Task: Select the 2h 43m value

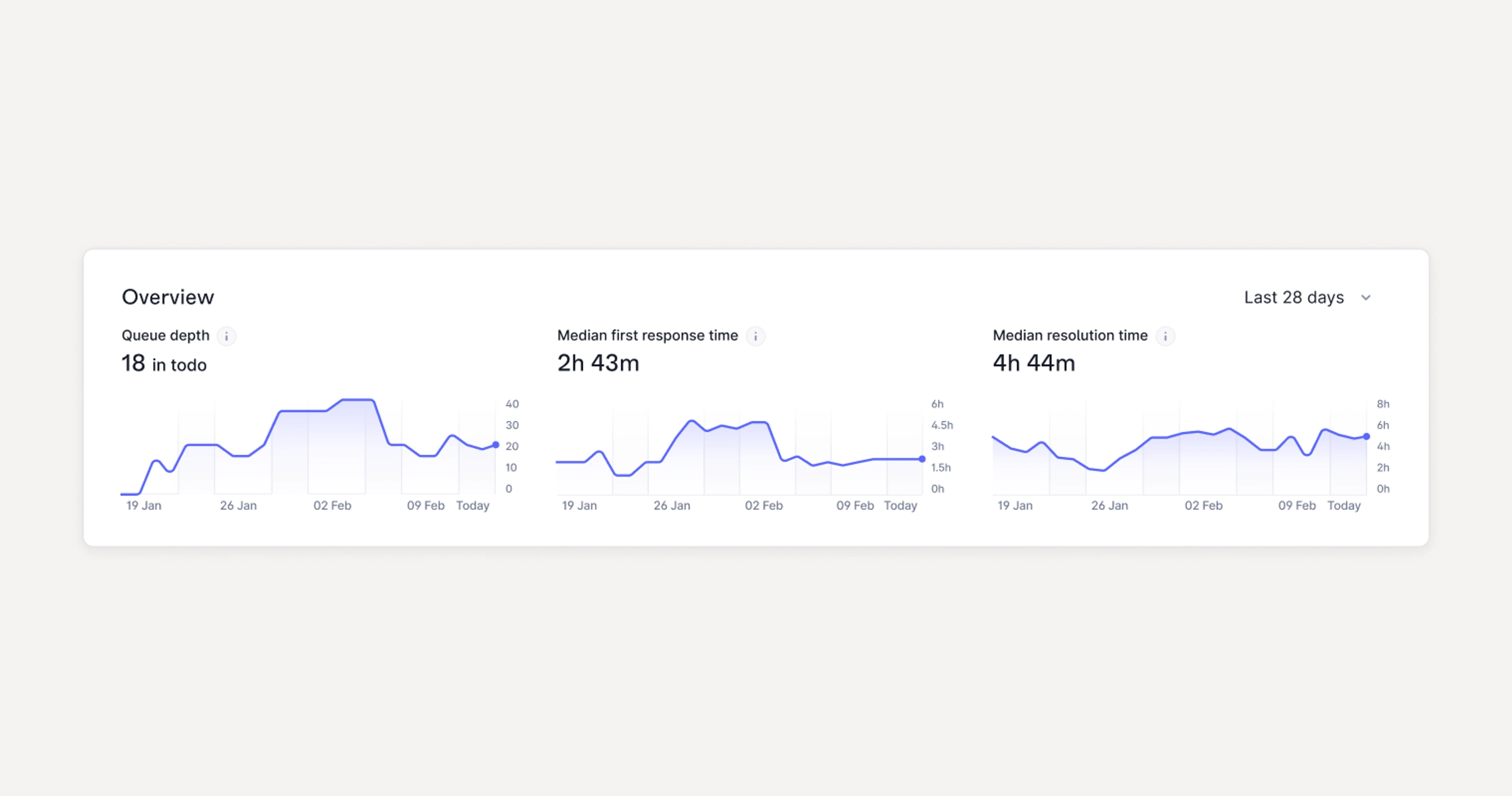Action: [598, 364]
